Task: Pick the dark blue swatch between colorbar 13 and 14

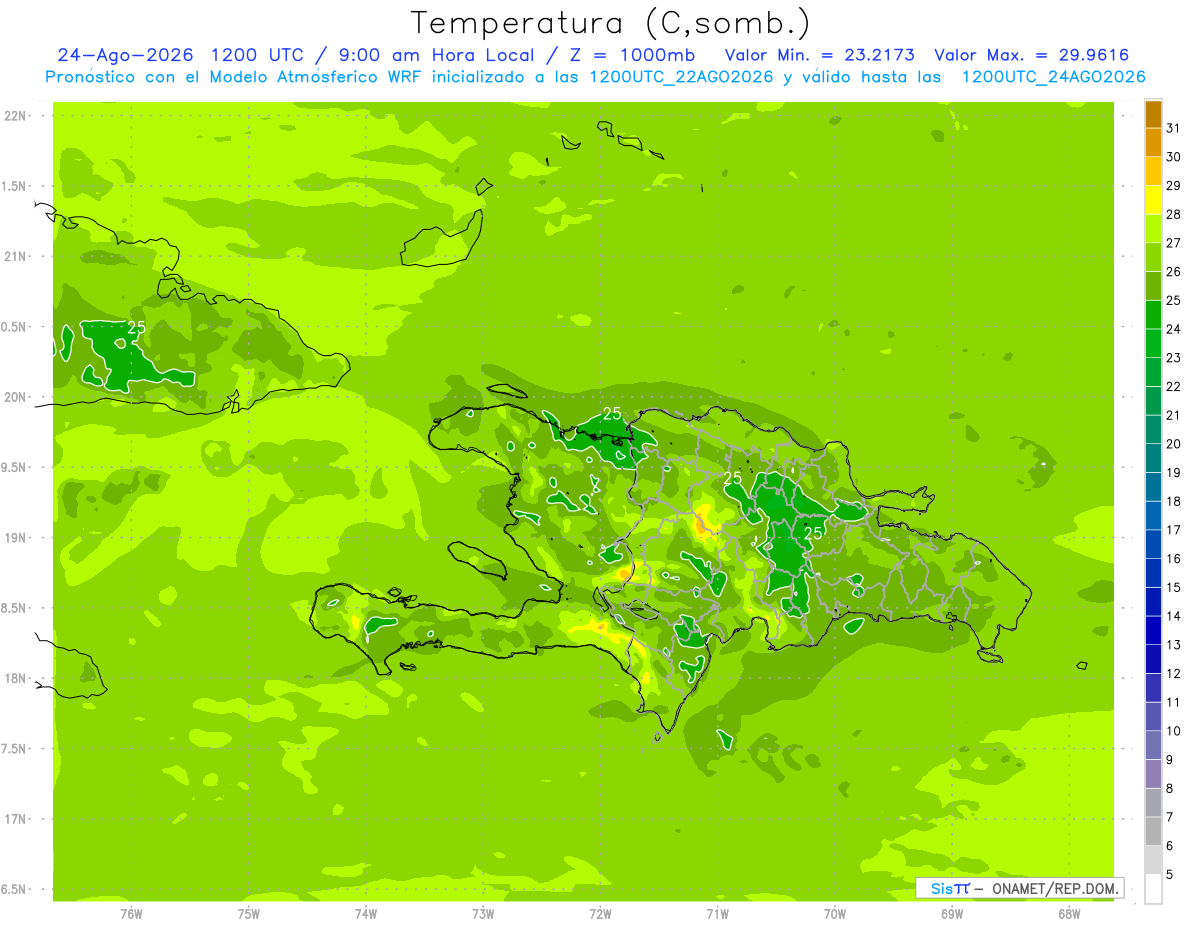Action: [x=1153, y=630]
